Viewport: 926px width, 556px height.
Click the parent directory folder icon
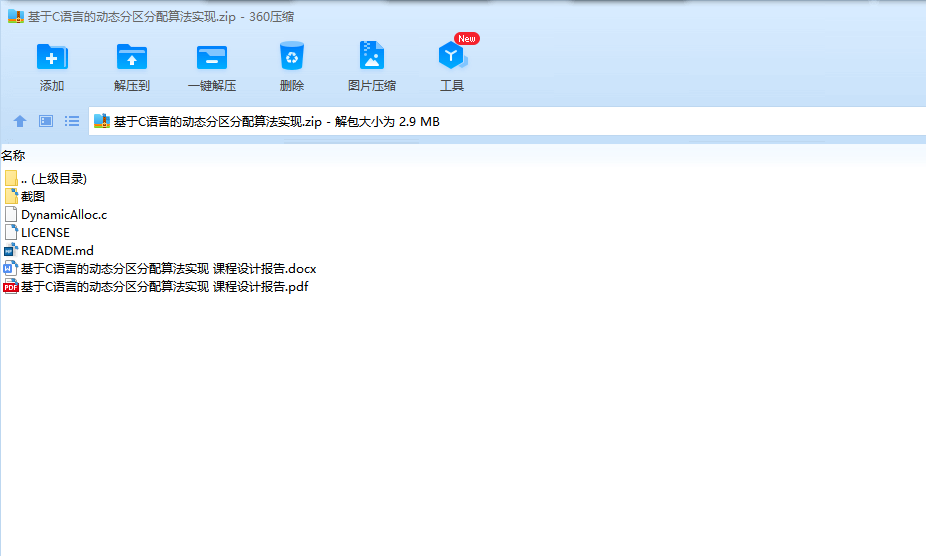pyautogui.click(x=11, y=178)
